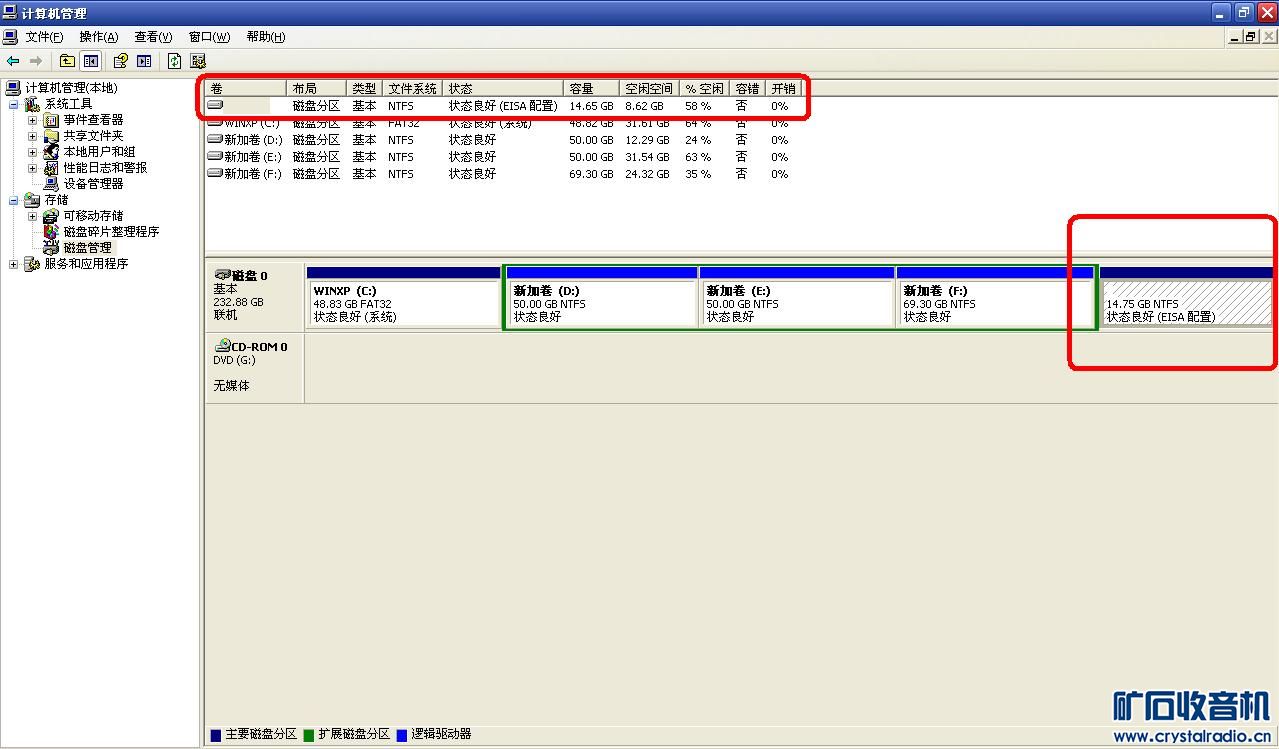Select the 新加卷 (F:) 69.30 GB partition block
Screen dimensions: 1279x749
(995, 297)
